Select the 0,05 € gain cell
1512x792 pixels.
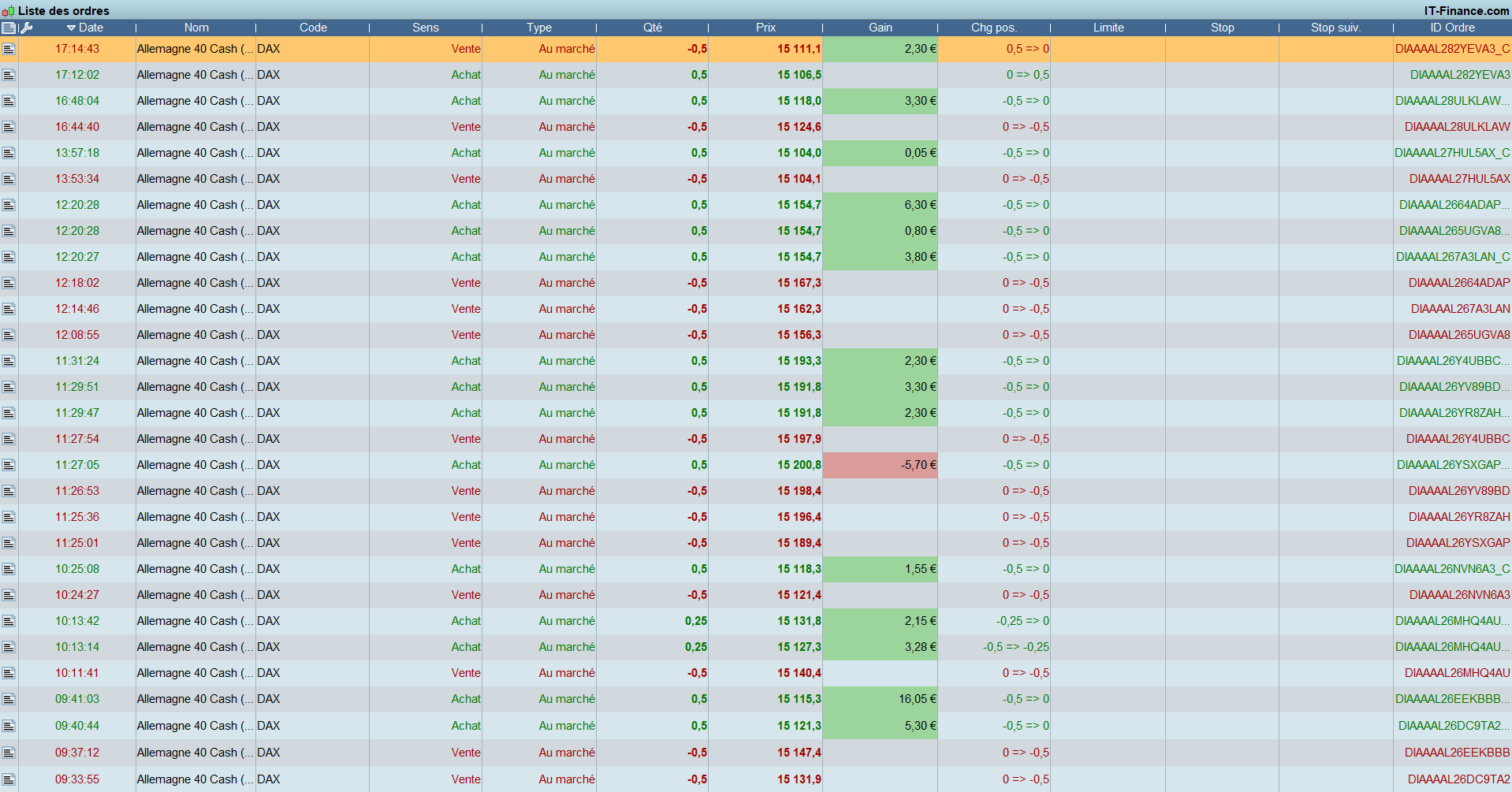click(x=881, y=153)
